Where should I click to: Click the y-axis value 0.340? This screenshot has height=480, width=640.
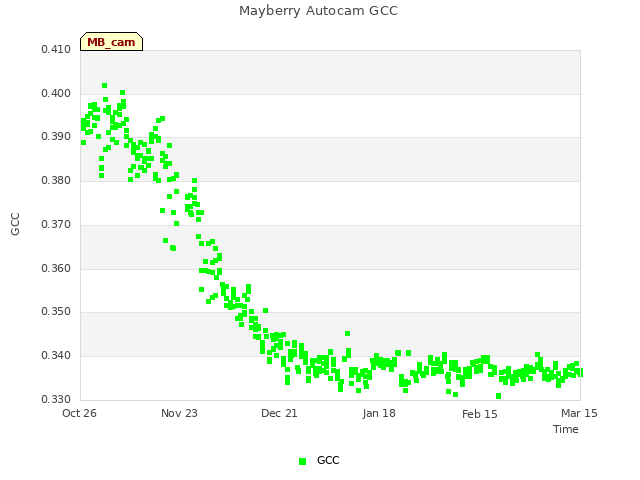point(56,356)
